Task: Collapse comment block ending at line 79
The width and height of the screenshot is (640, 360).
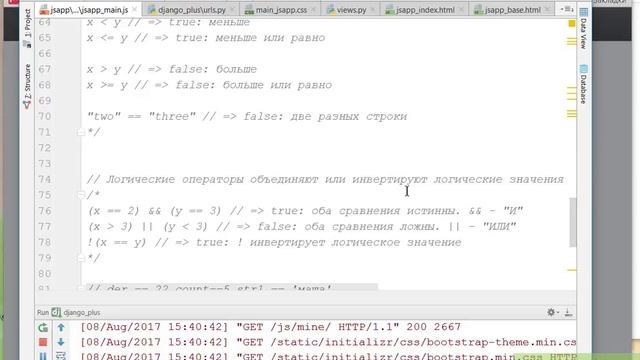Action: (x=81, y=258)
